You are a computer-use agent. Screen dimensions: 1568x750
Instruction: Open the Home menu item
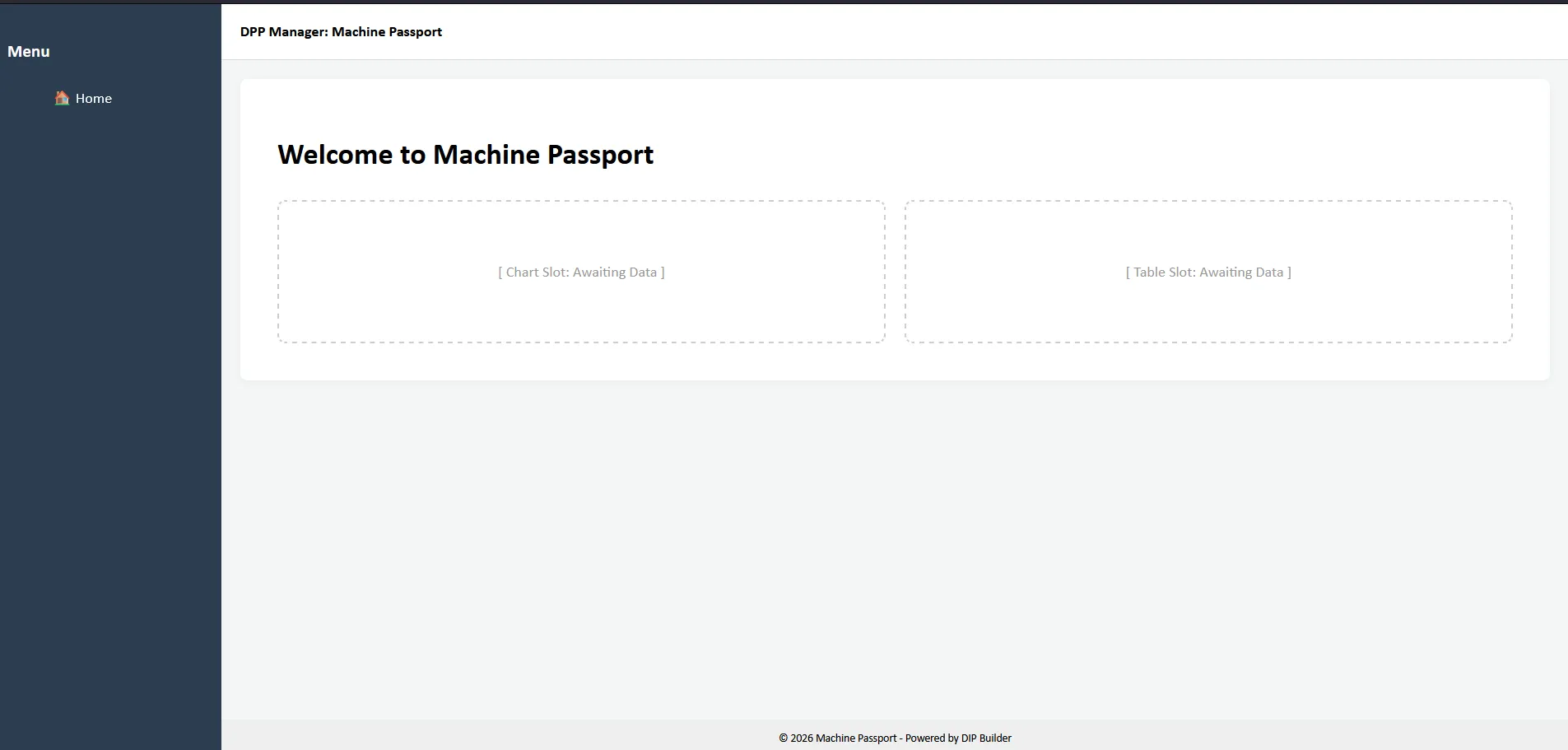(x=83, y=98)
